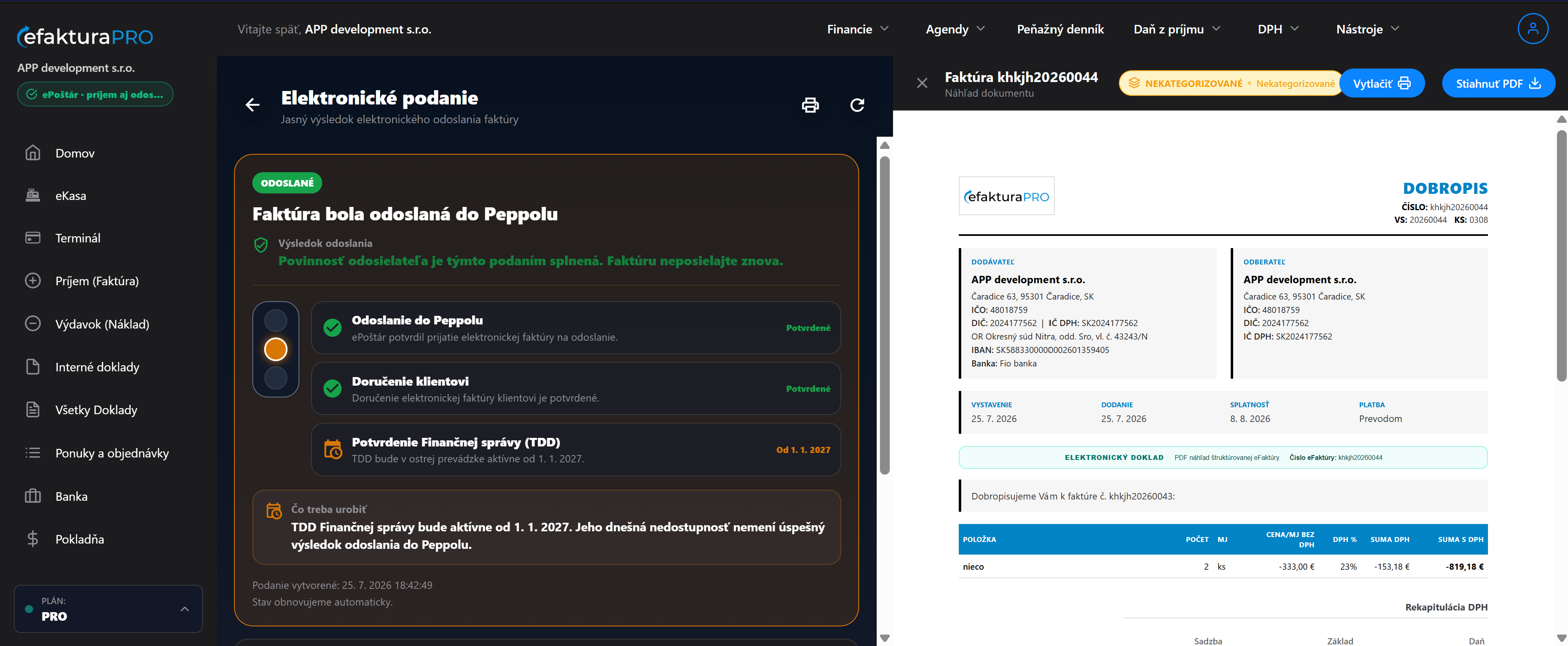Click the IBAN SK5883300000002601359405 text
Viewport: 1568px width, 646px height.
coord(1040,350)
